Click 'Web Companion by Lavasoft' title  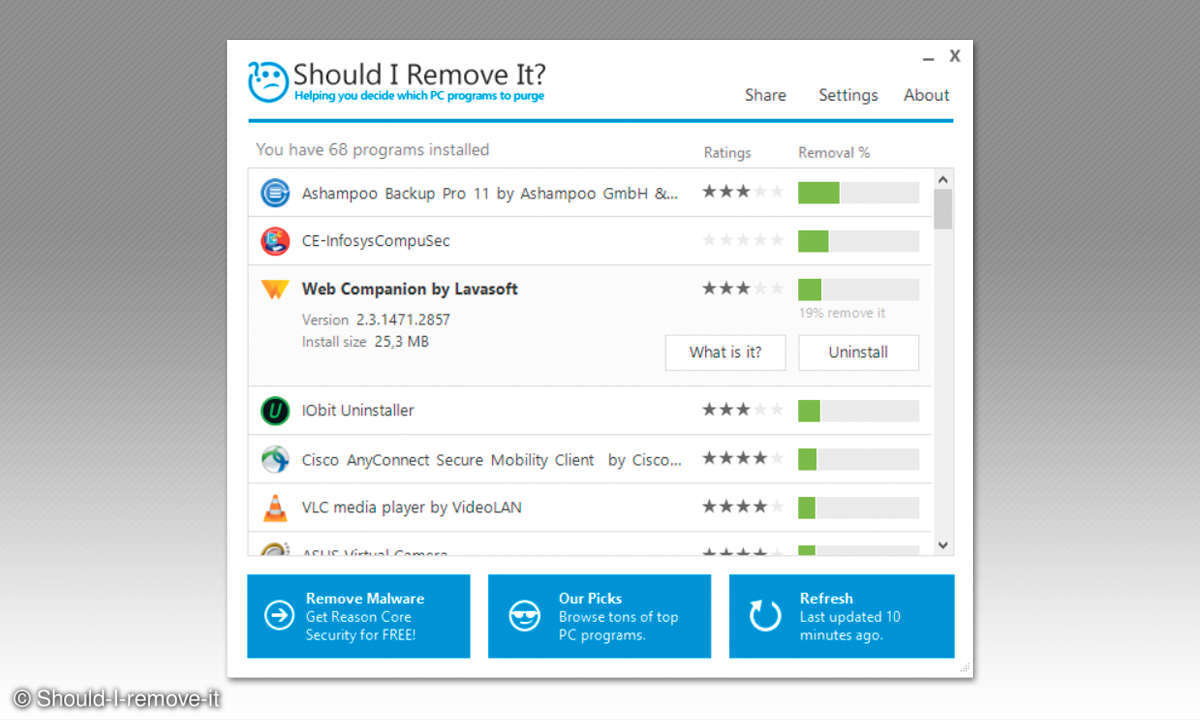click(x=410, y=289)
